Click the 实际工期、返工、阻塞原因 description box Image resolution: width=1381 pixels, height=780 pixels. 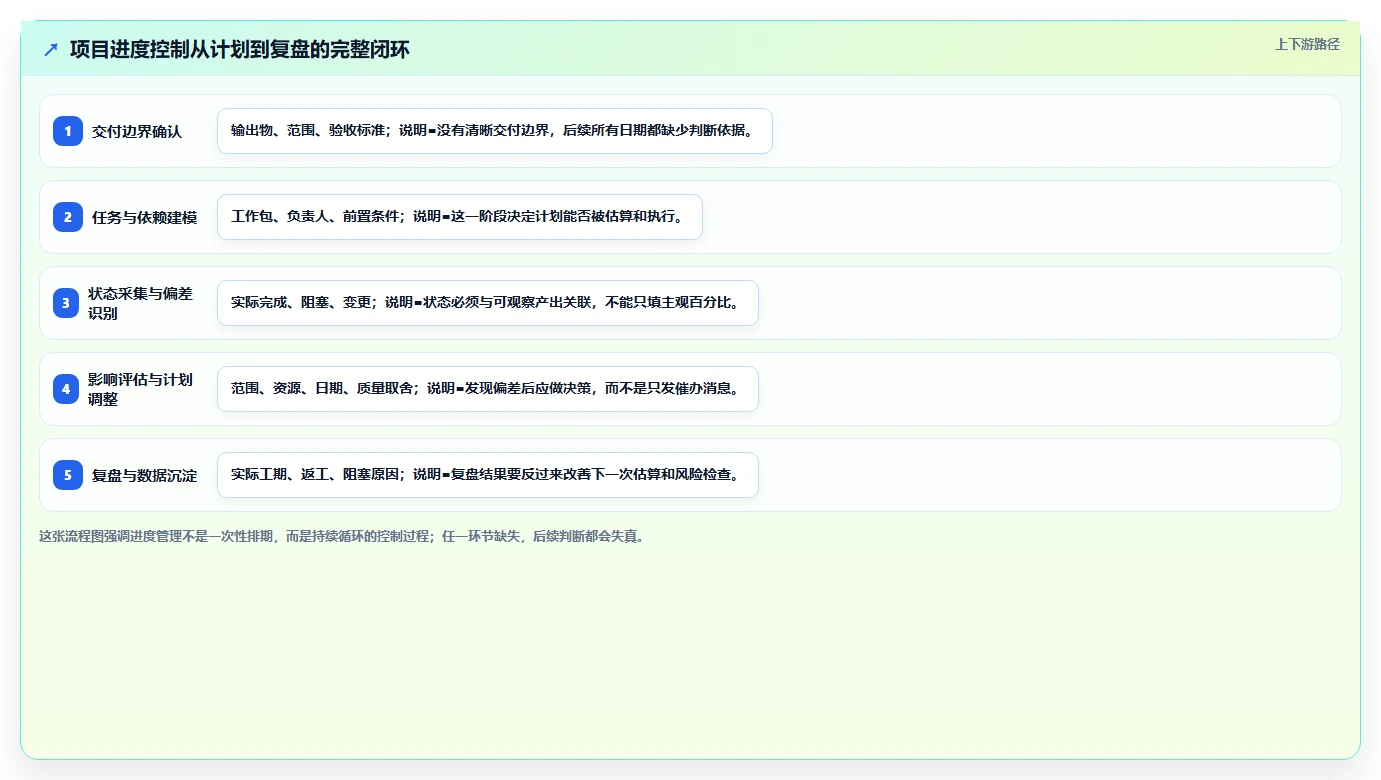488,475
